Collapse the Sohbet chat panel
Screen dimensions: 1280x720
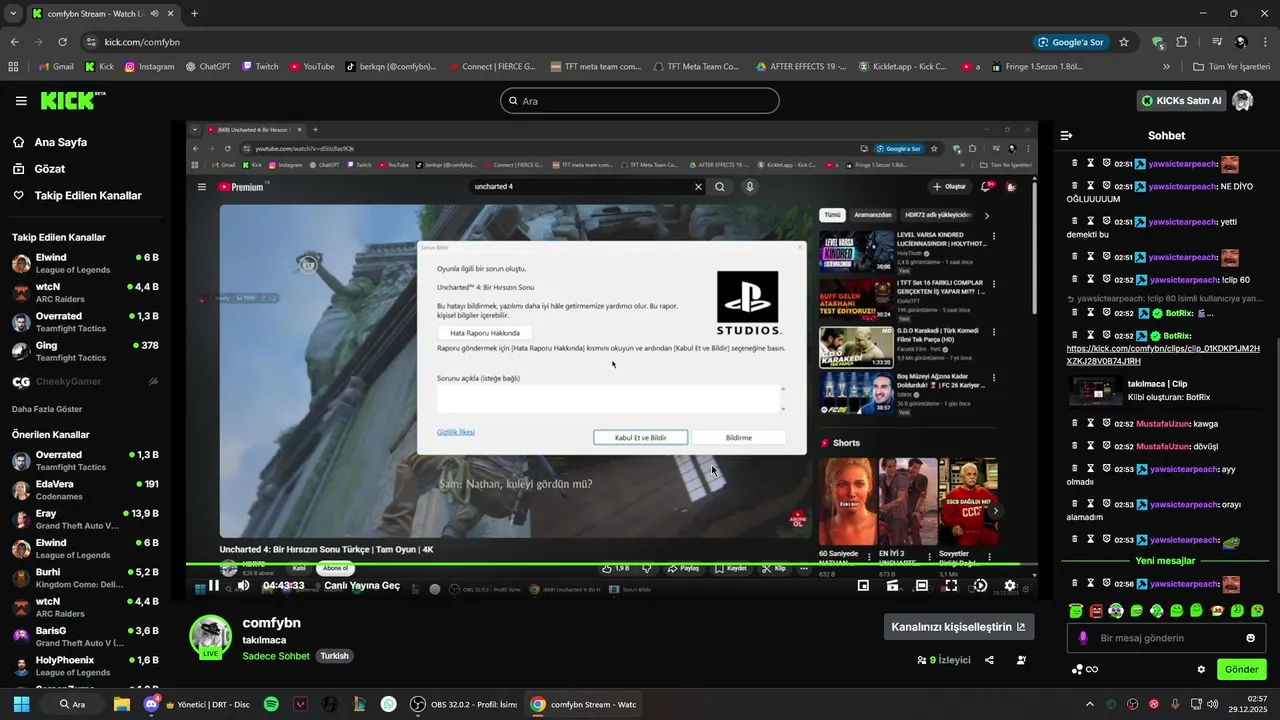tap(1066, 135)
